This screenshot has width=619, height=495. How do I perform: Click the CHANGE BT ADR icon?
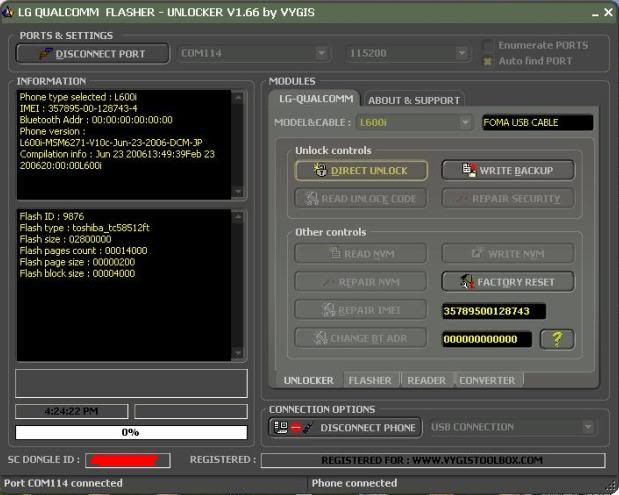click(321, 338)
